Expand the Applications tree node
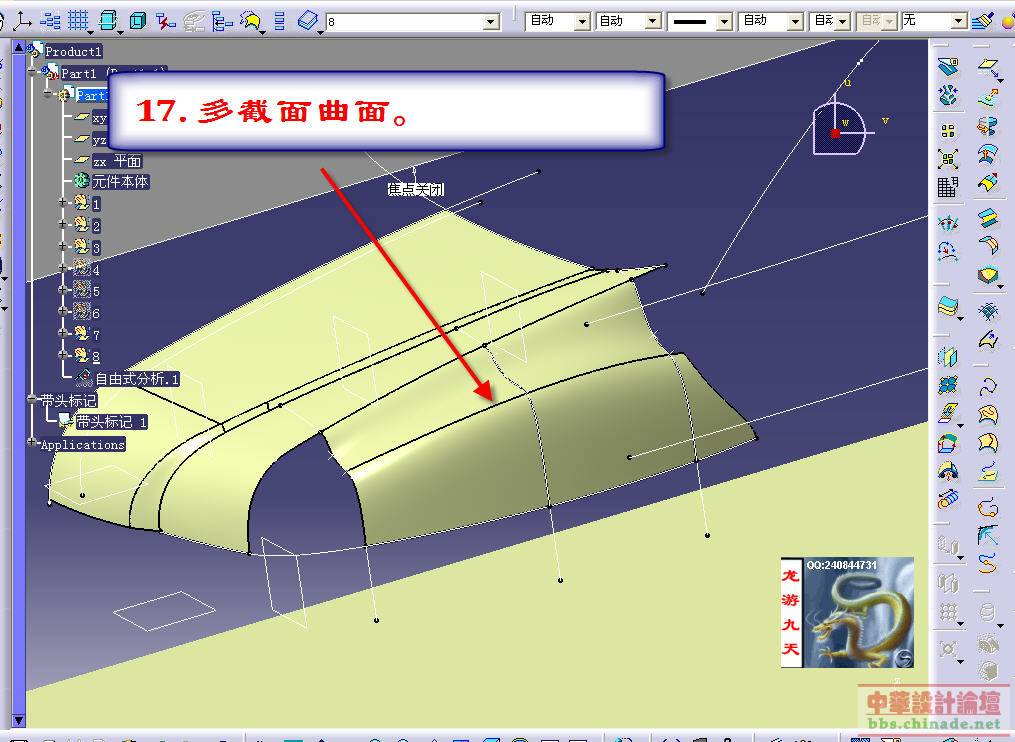The height and width of the screenshot is (742, 1015). tap(33, 444)
